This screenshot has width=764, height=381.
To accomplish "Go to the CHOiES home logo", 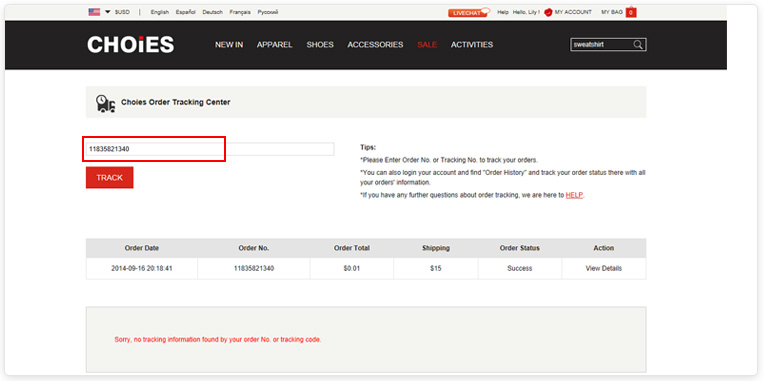I will click(x=131, y=44).
